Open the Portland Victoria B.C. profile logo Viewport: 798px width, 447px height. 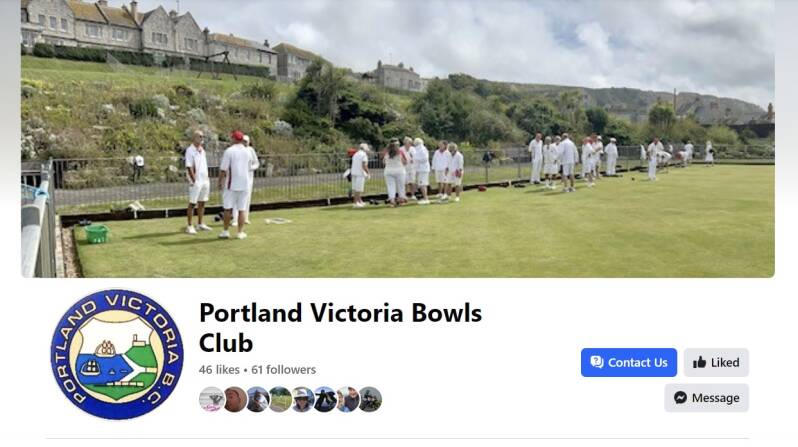pyautogui.click(x=117, y=354)
